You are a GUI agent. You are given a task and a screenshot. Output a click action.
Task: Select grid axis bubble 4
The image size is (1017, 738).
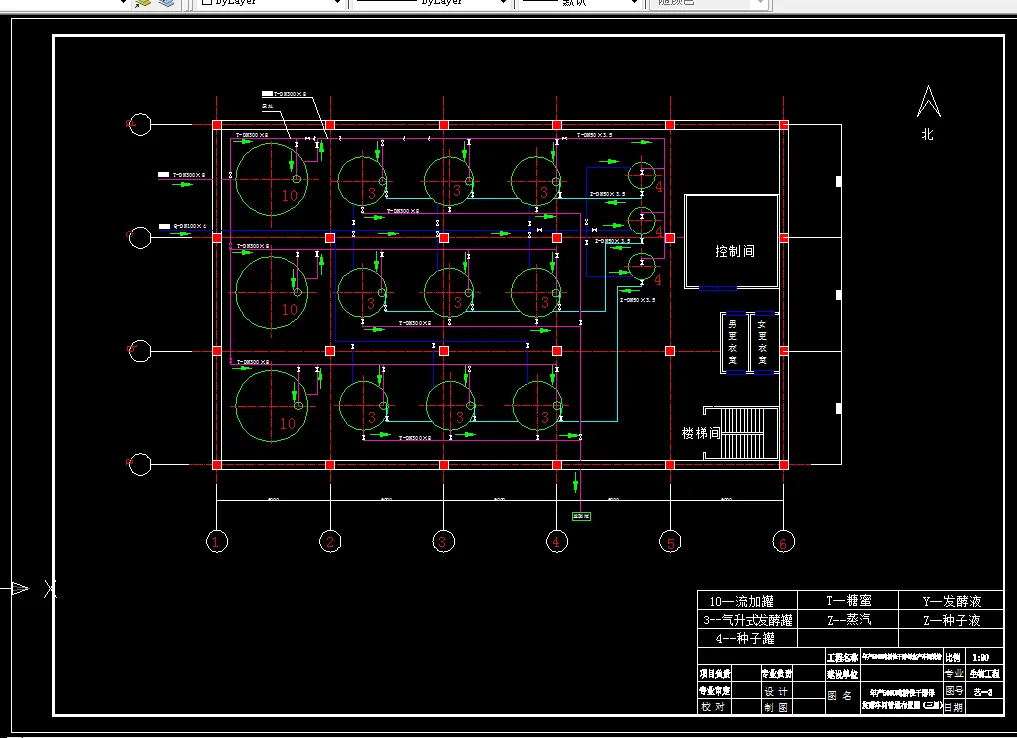pos(556,541)
